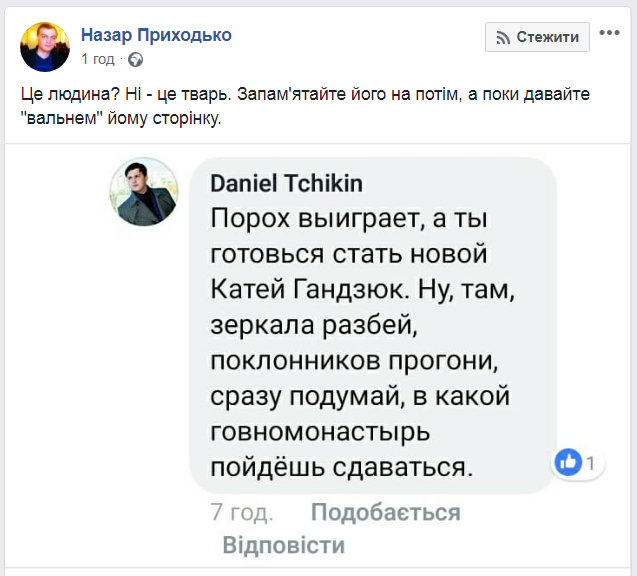637x576 pixels.
Task: Click the blue thumbs-up reaction icon
Action: tap(568, 461)
